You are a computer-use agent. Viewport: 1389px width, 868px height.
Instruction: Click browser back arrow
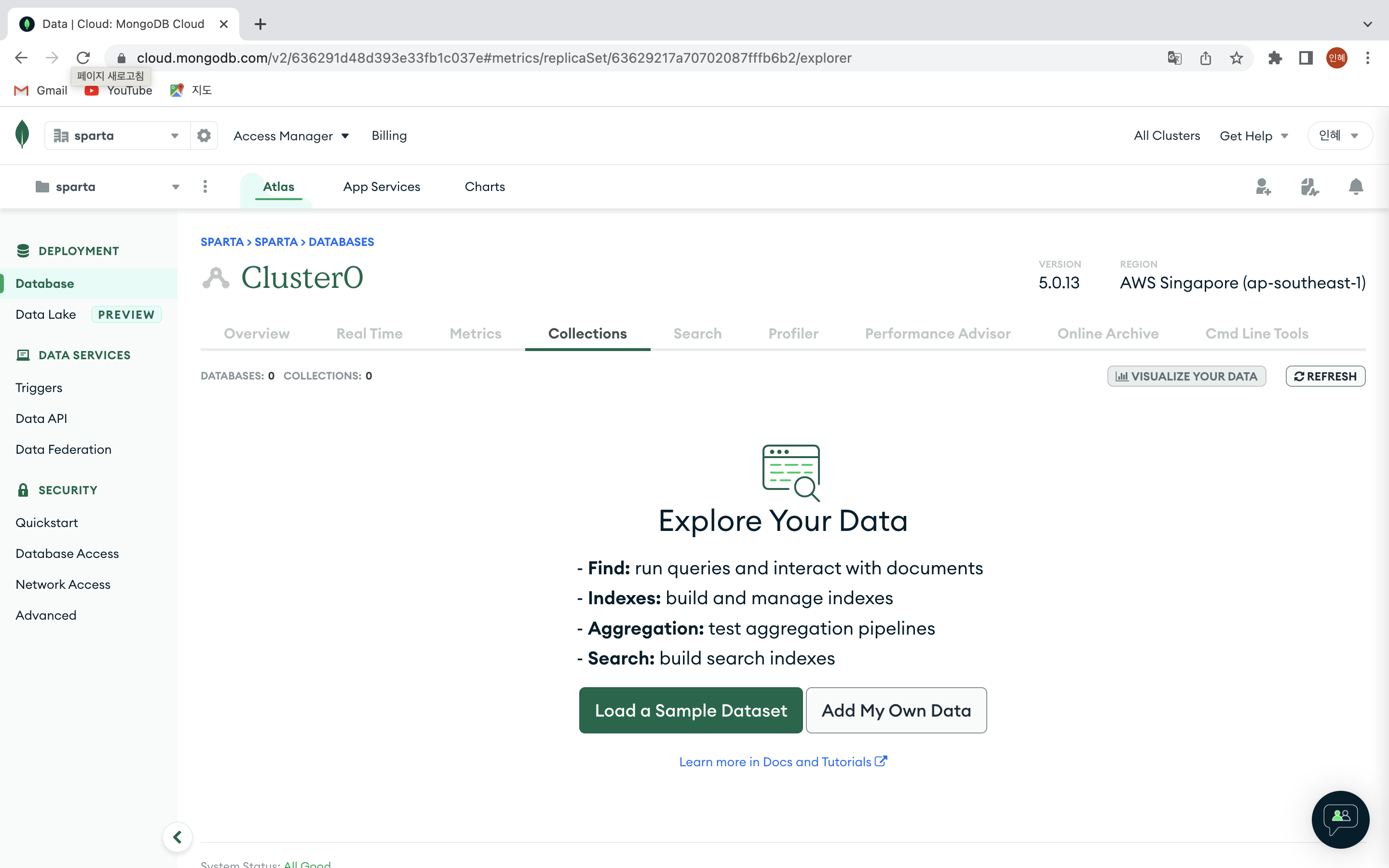pyautogui.click(x=21, y=57)
